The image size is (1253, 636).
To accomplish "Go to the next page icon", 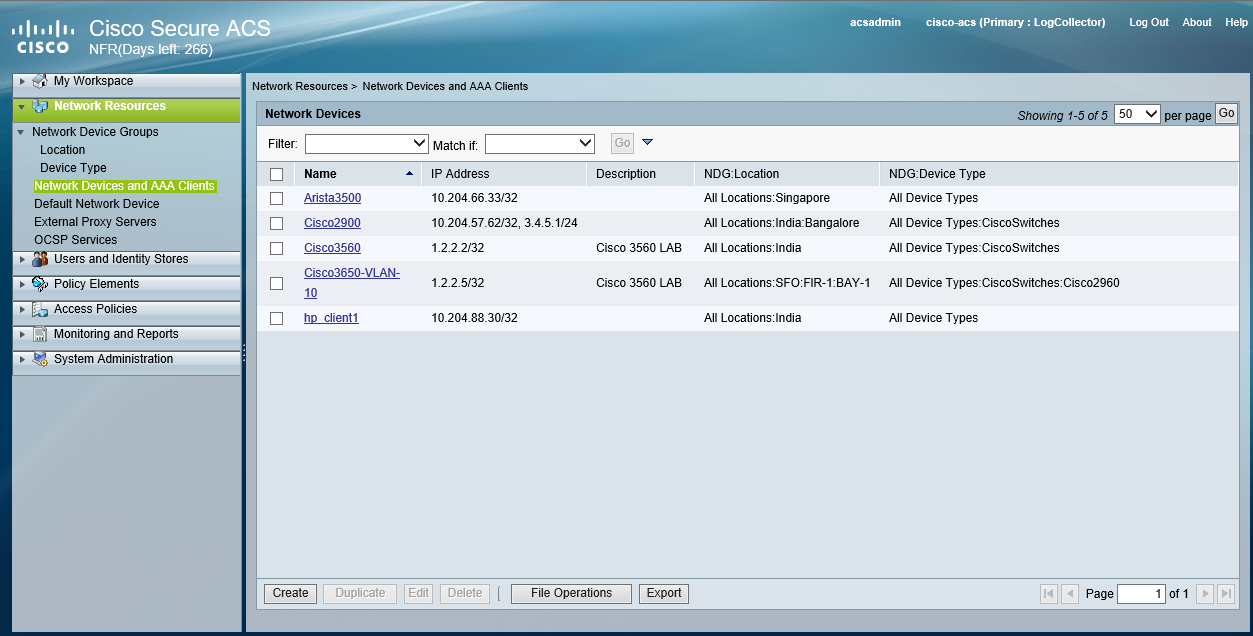I will pyautogui.click(x=1205, y=593).
